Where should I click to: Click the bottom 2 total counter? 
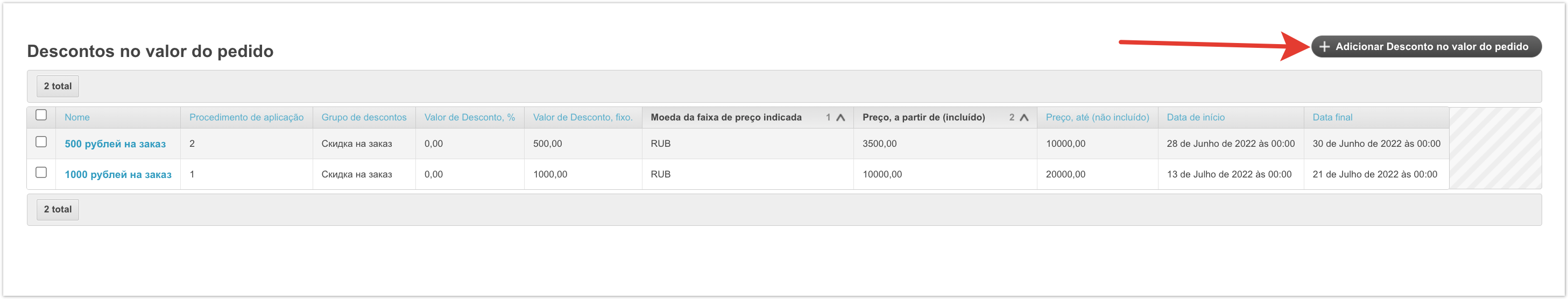coord(58,210)
